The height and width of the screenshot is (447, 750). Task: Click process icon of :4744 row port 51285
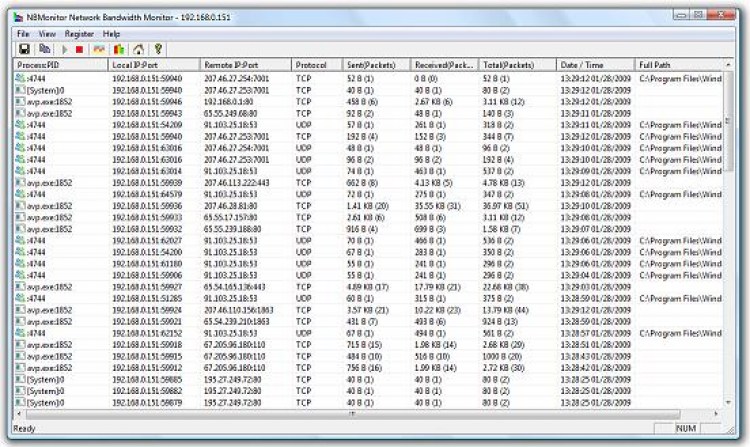click(x=20, y=298)
